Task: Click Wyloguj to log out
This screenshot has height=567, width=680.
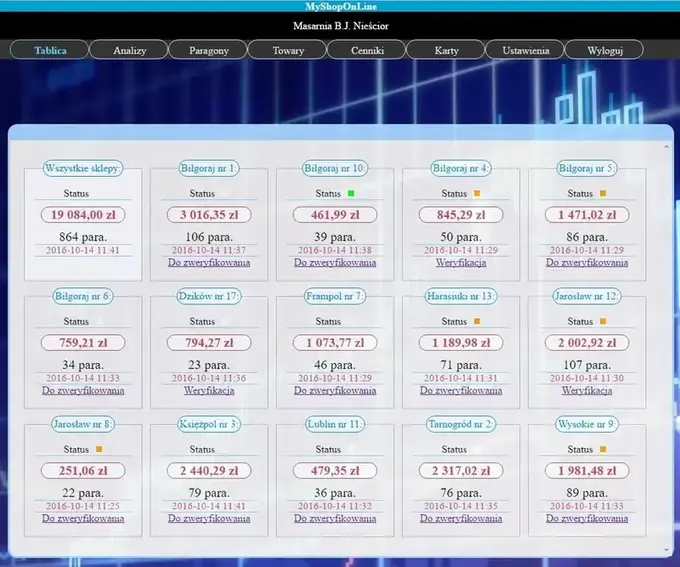Action: tap(605, 50)
